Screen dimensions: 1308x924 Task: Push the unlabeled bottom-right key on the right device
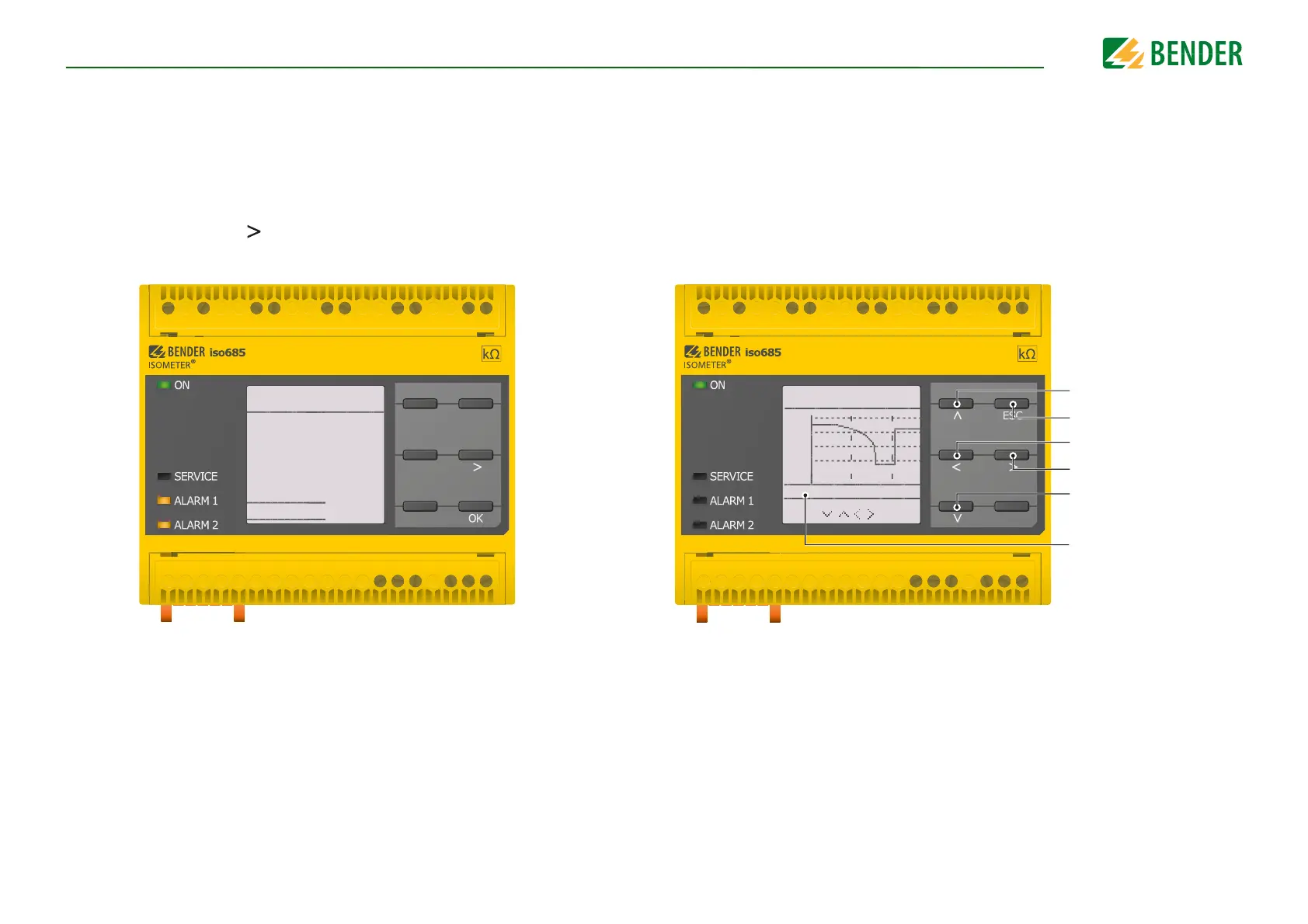(x=1011, y=506)
